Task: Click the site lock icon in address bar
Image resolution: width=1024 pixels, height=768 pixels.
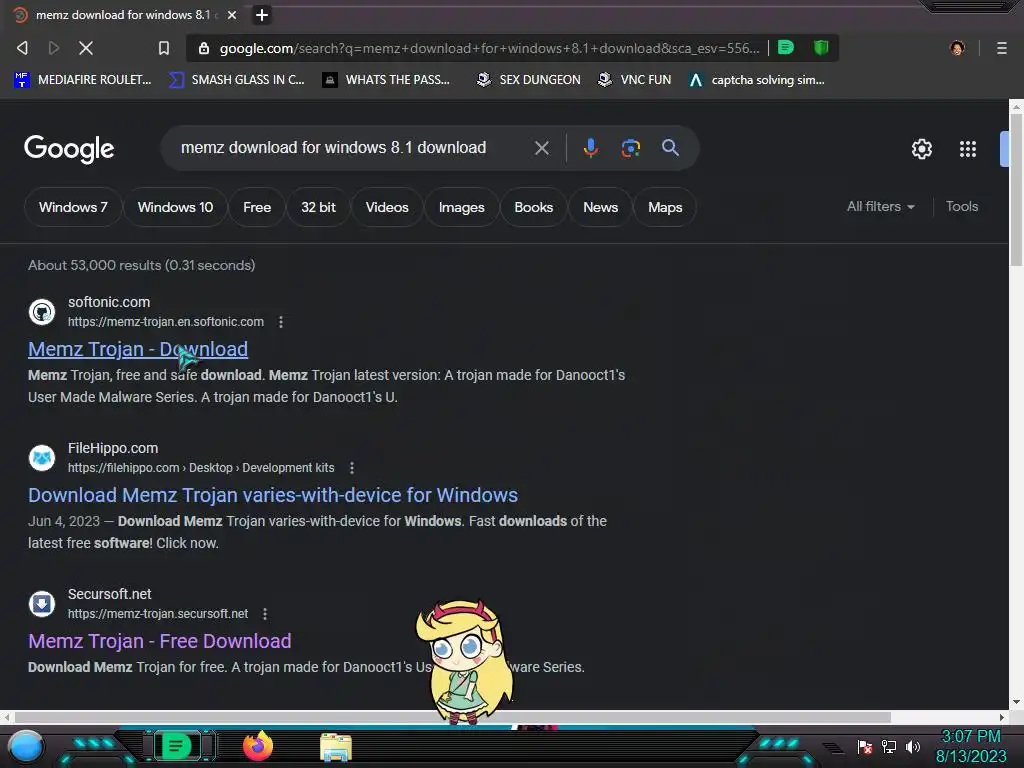Action: [204, 48]
